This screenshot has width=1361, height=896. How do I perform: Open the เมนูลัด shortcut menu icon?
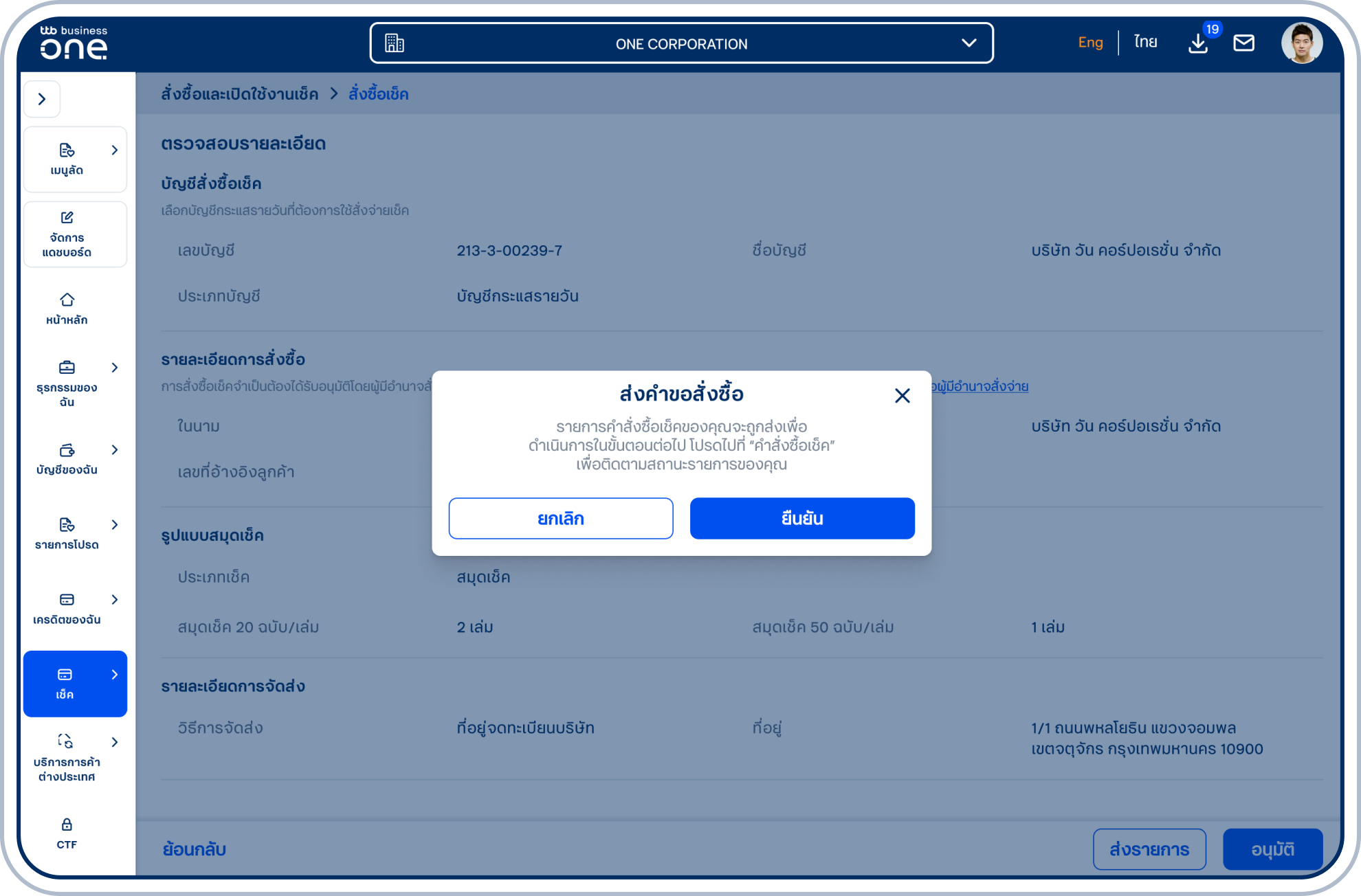point(67,150)
